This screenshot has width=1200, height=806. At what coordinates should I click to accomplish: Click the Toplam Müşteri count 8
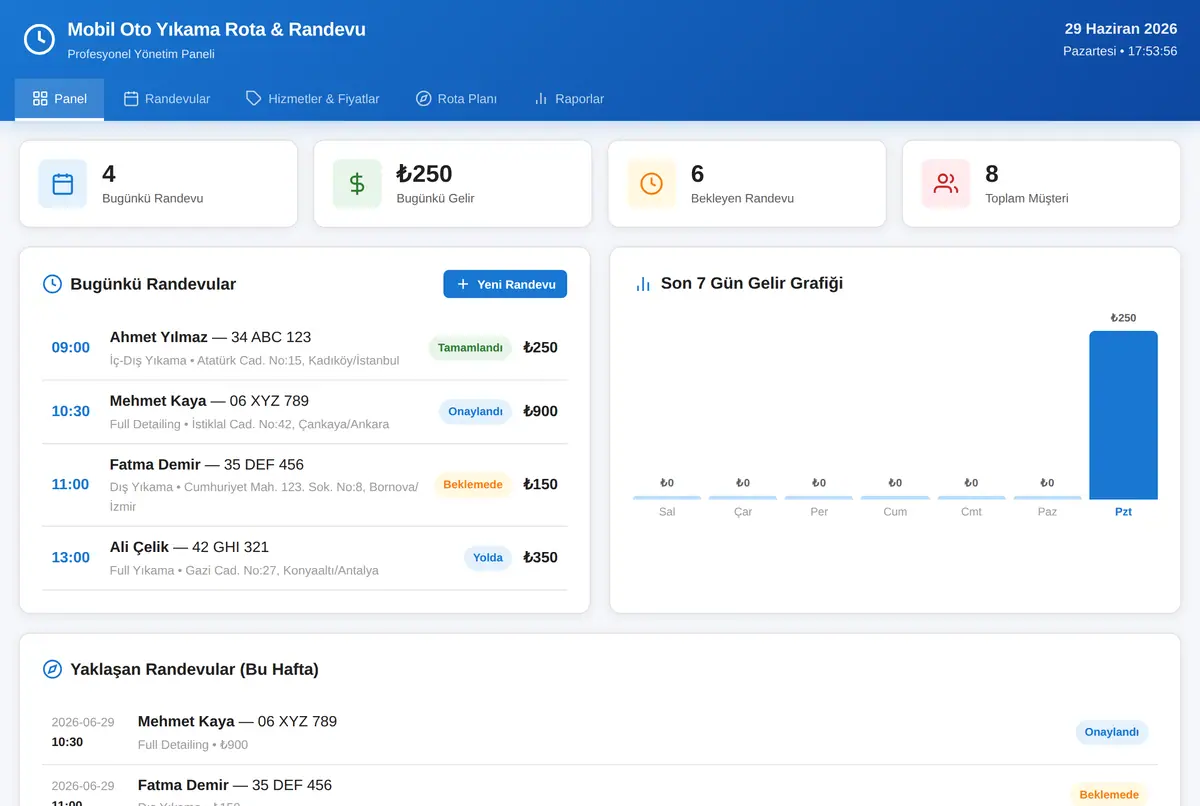992,174
